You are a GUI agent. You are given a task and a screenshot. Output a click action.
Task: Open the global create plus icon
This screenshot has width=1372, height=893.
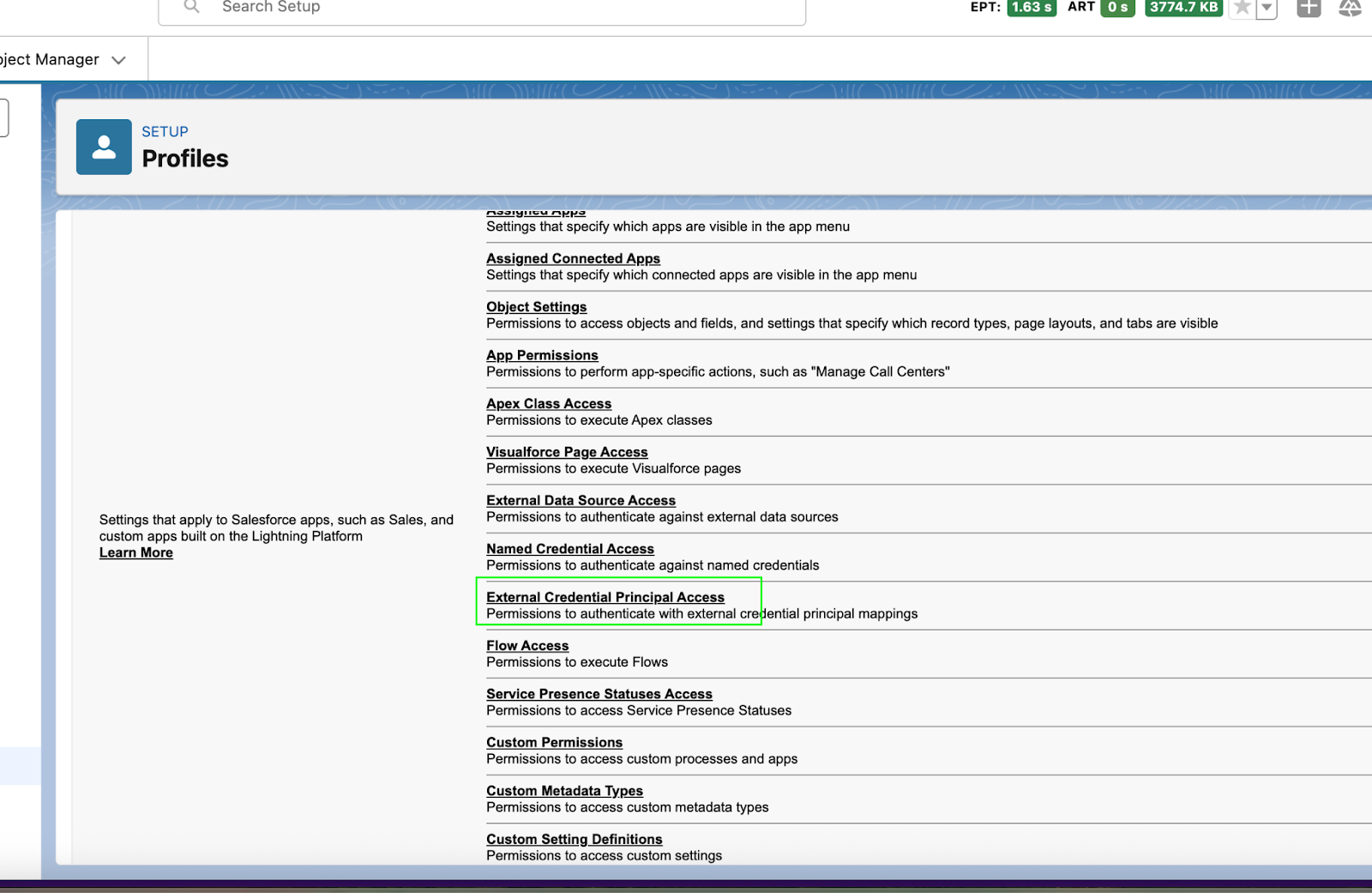(x=1309, y=8)
